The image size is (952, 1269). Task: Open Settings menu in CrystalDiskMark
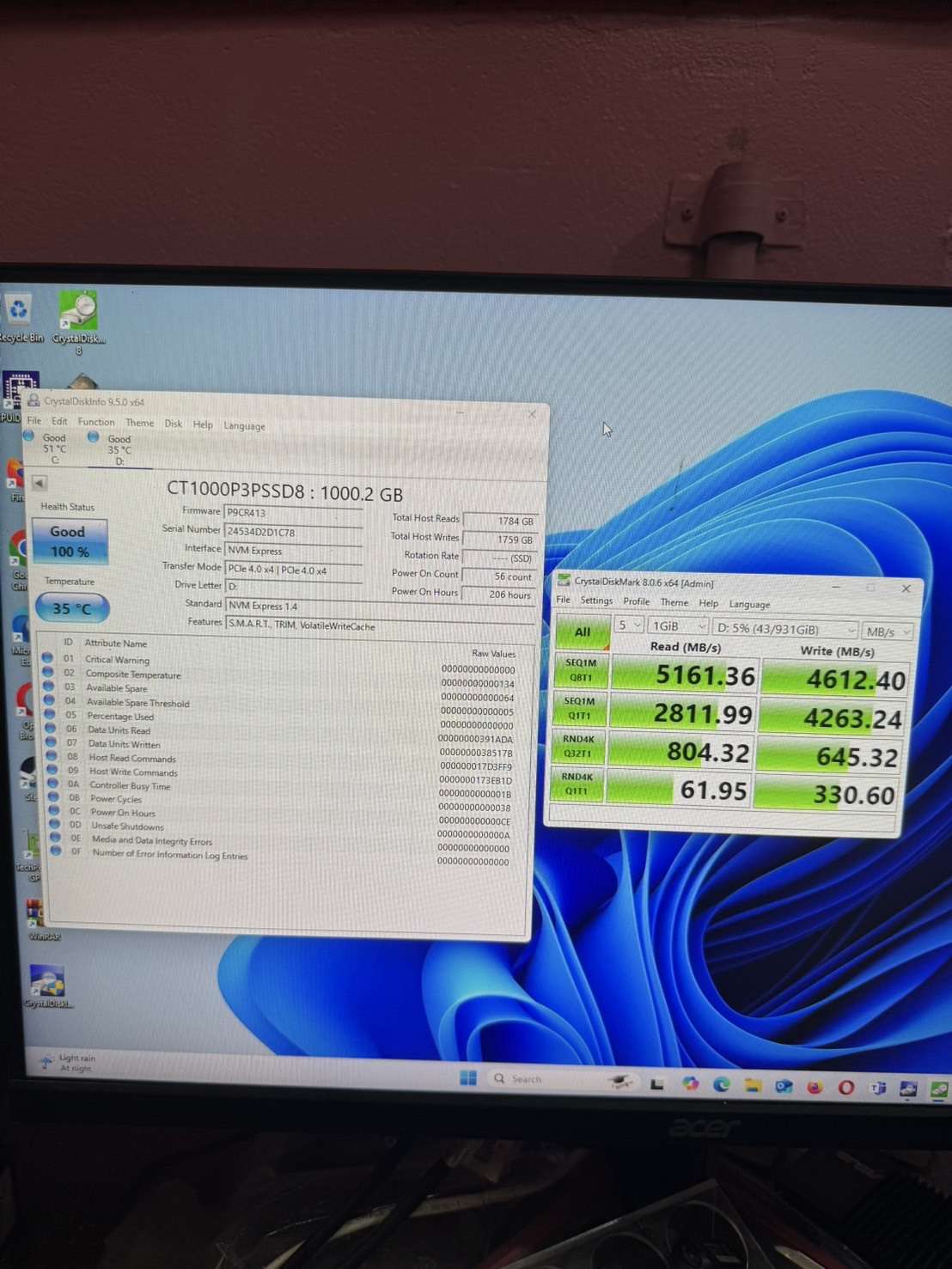coord(596,601)
